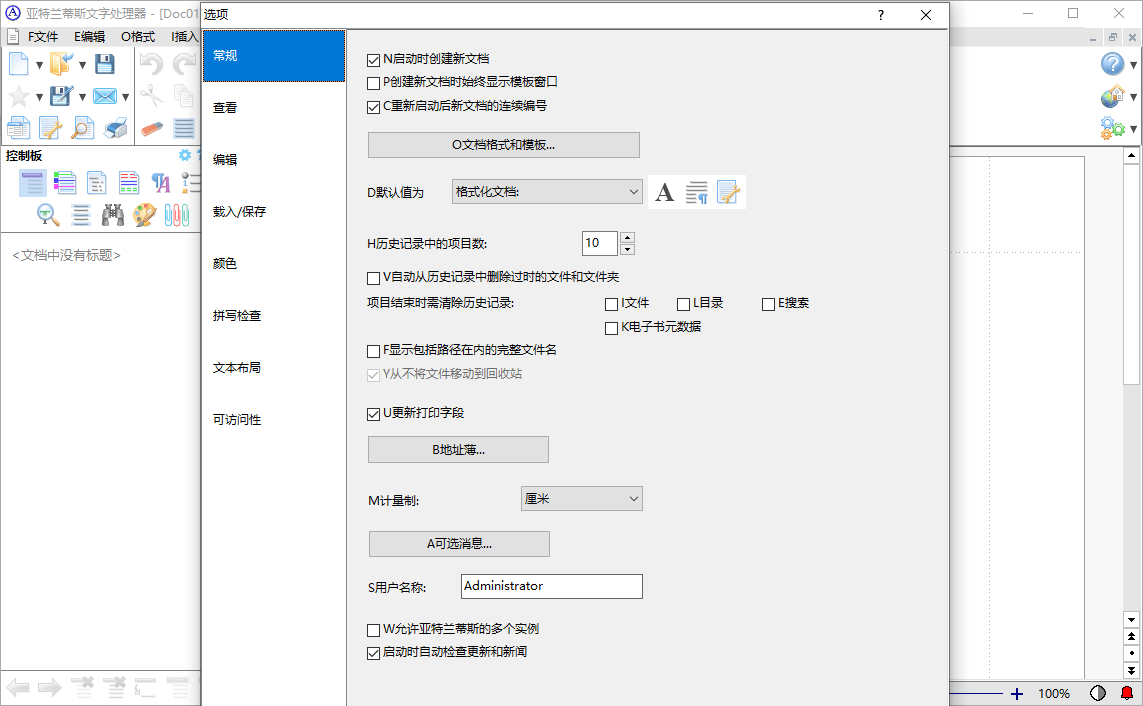This screenshot has height=706, width=1143.
Task: Open the paragraph settings icon next to font icon
Action: pos(696,192)
